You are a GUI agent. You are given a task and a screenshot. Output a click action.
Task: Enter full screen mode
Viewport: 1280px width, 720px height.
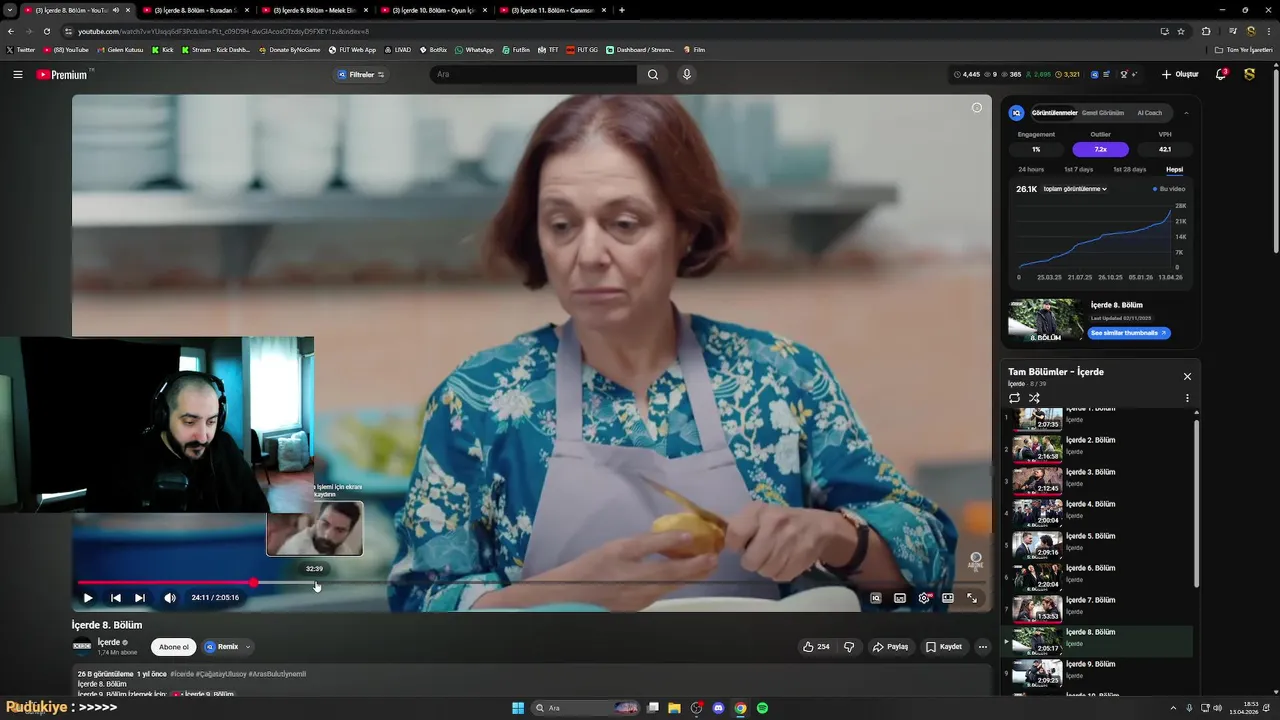tap(972, 598)
